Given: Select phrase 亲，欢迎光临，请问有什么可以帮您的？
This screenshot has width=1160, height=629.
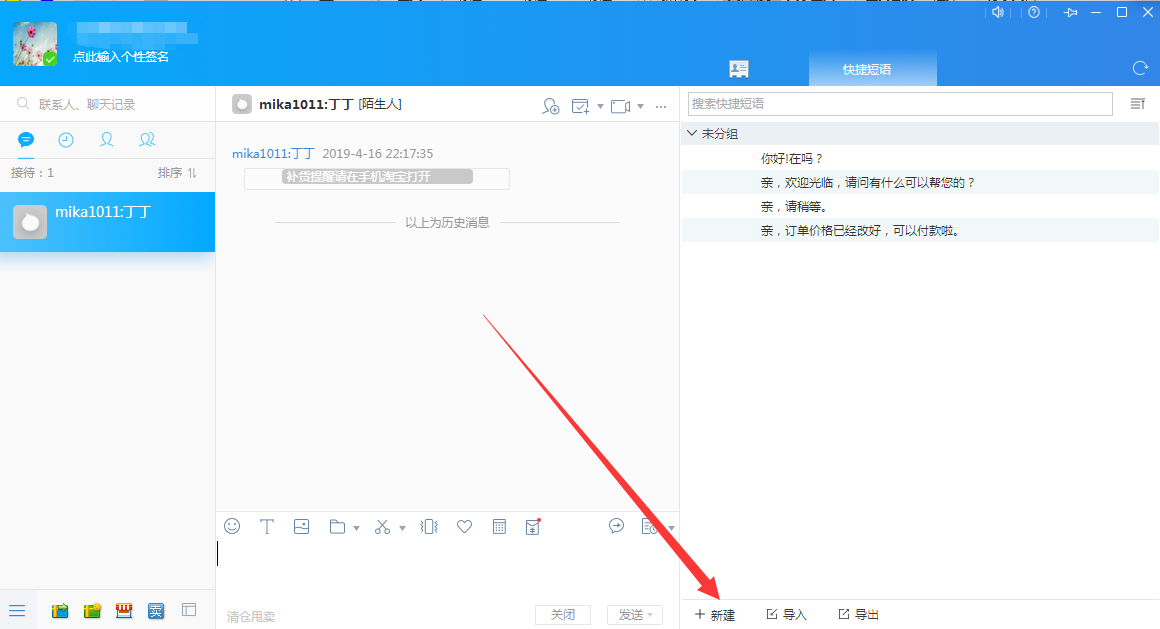Looking at the screenshot, I should pyautogui.click(x=920, y=183).
